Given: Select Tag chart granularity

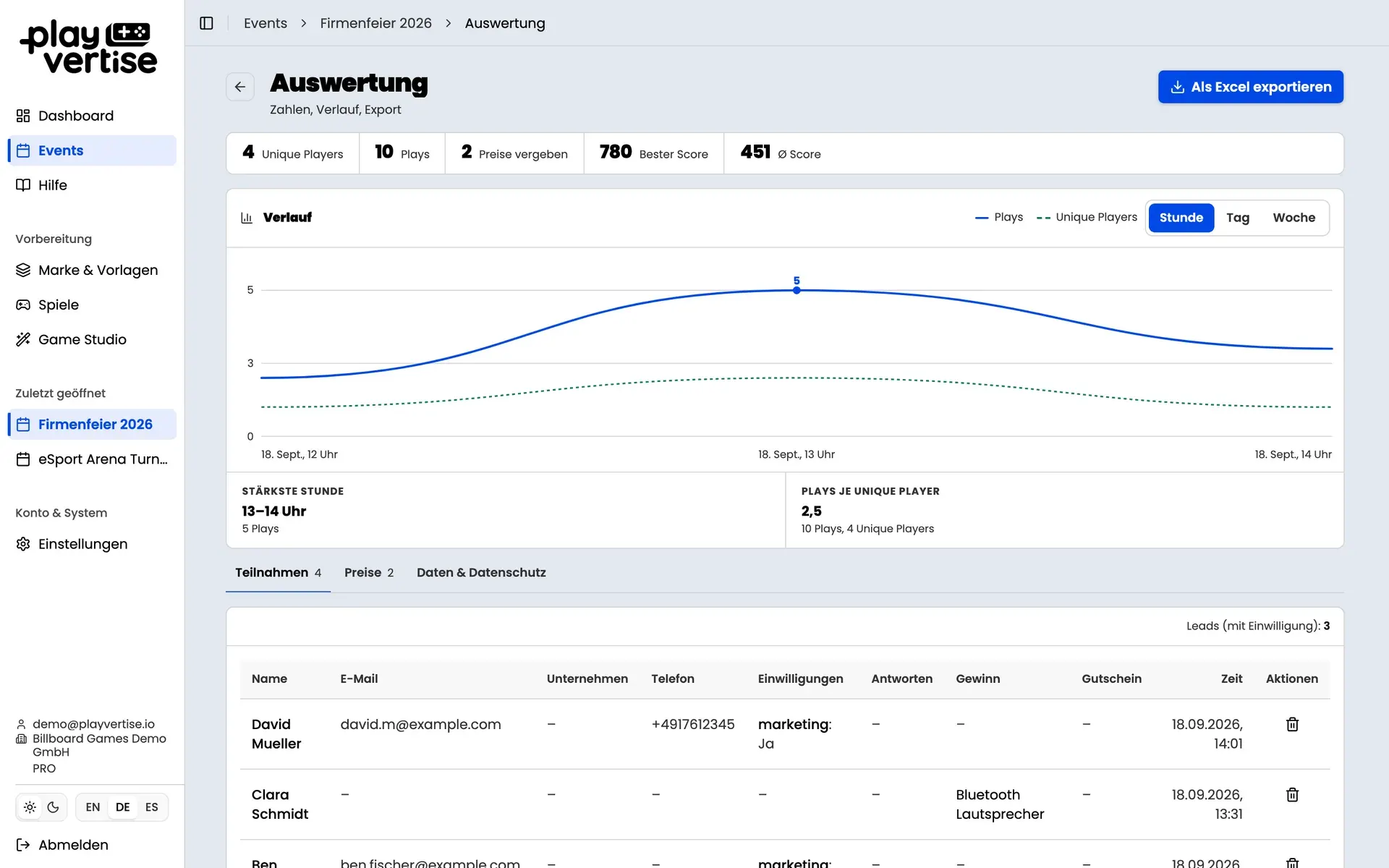Looking at the screenshot, I should click(x=1238, y=218).
